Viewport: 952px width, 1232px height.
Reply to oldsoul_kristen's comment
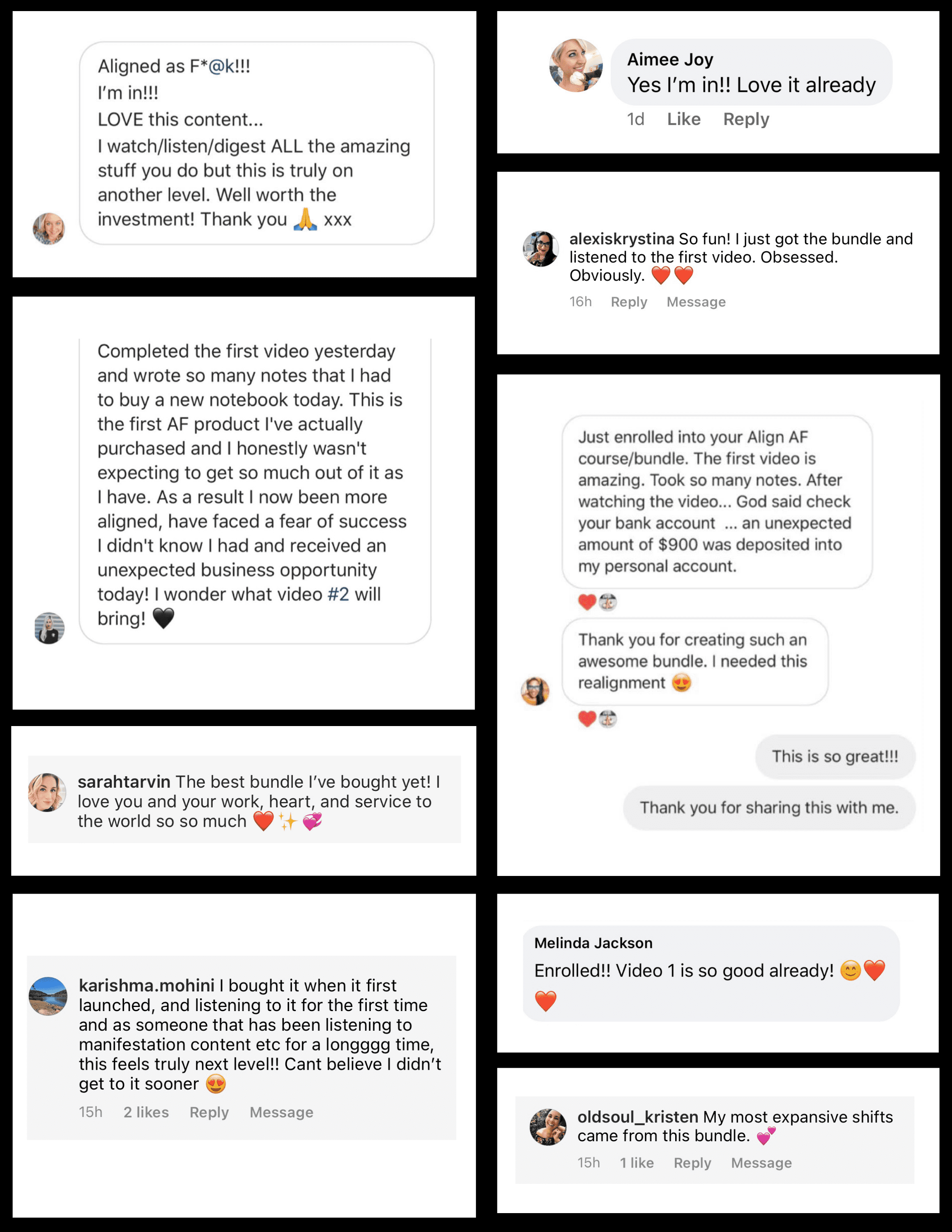click(x=692, y=1163)
